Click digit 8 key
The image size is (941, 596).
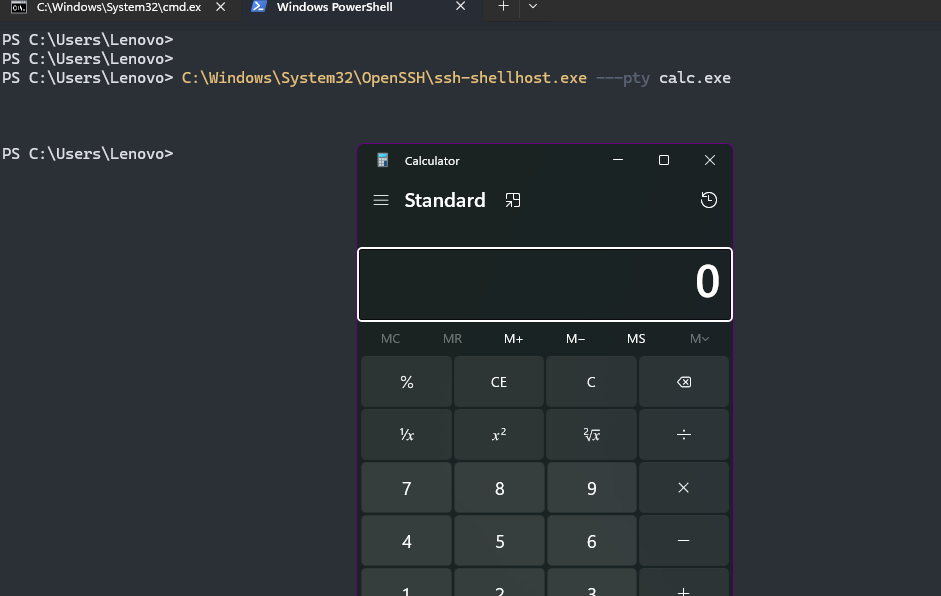499,487
